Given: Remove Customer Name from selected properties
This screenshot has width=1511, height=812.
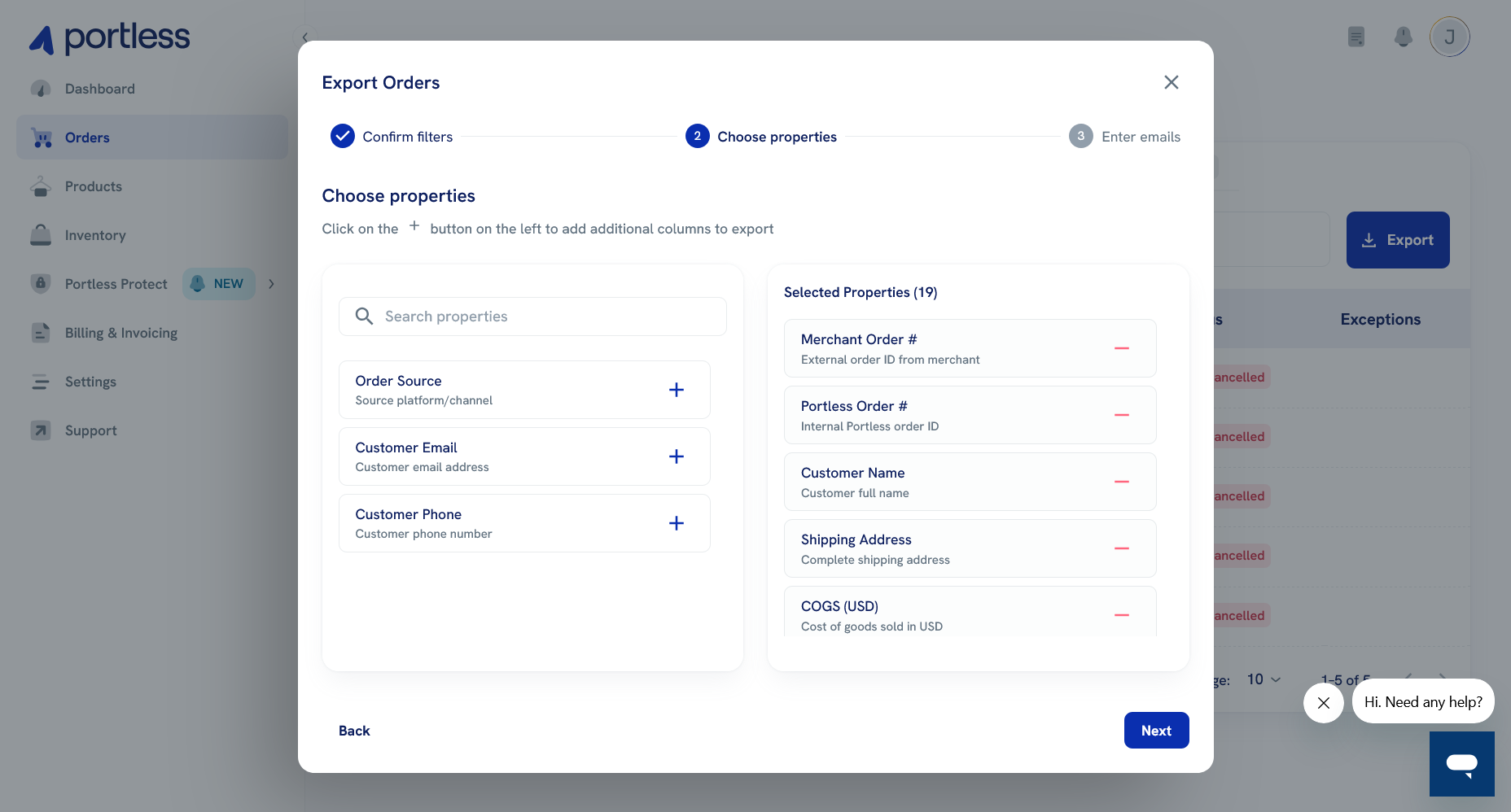Looking at the screenshot, I should pos(1121,482).
